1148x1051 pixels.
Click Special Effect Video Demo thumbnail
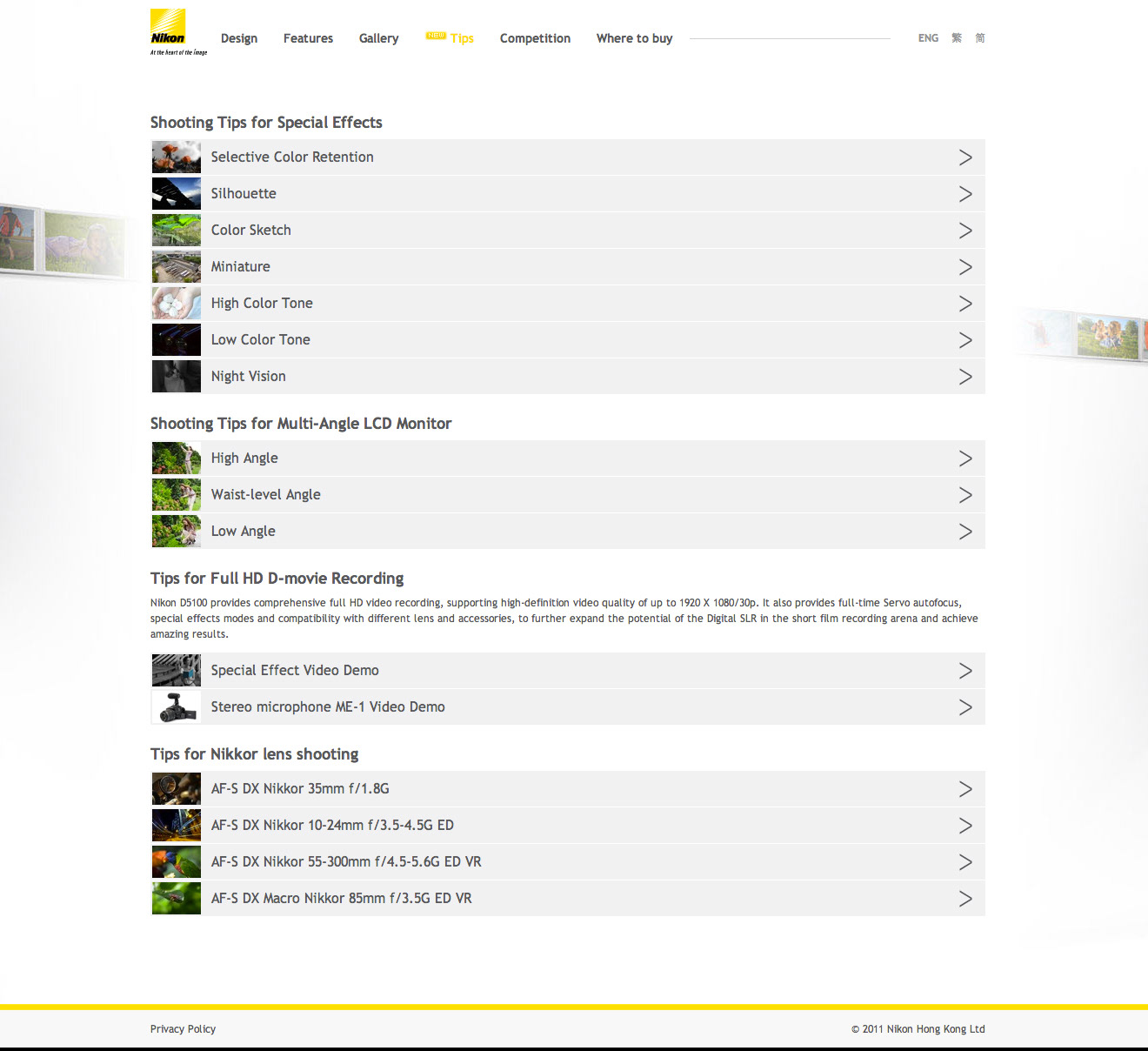[x=177, y=671]
